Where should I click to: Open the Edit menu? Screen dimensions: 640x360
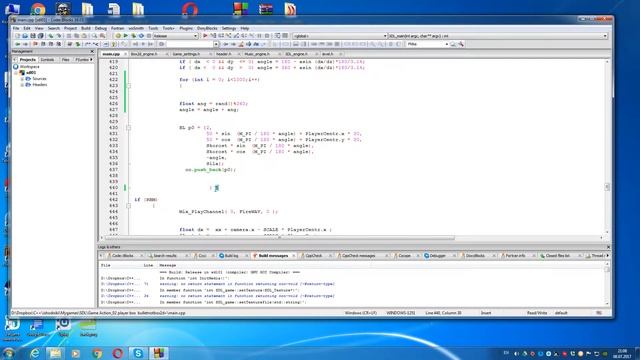[27, 28]
